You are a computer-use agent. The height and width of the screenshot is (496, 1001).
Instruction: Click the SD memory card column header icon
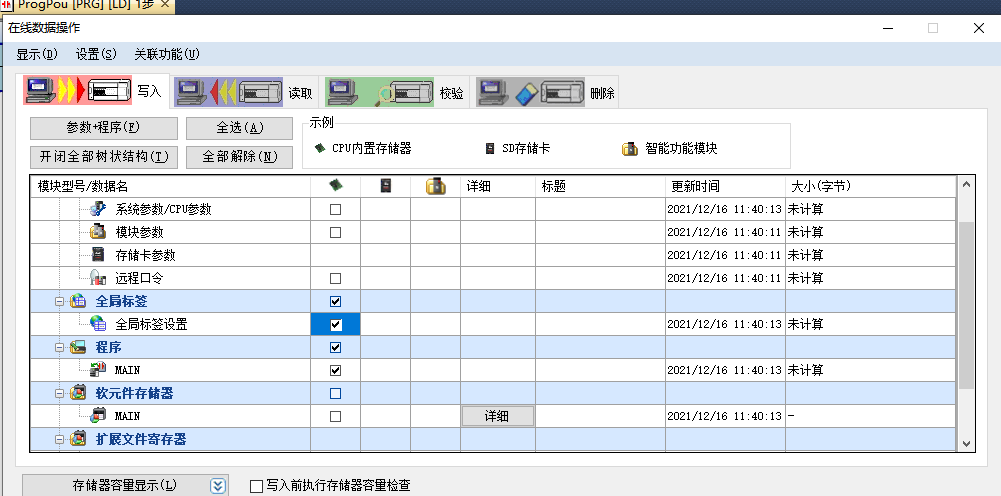(x=385, y=186)
